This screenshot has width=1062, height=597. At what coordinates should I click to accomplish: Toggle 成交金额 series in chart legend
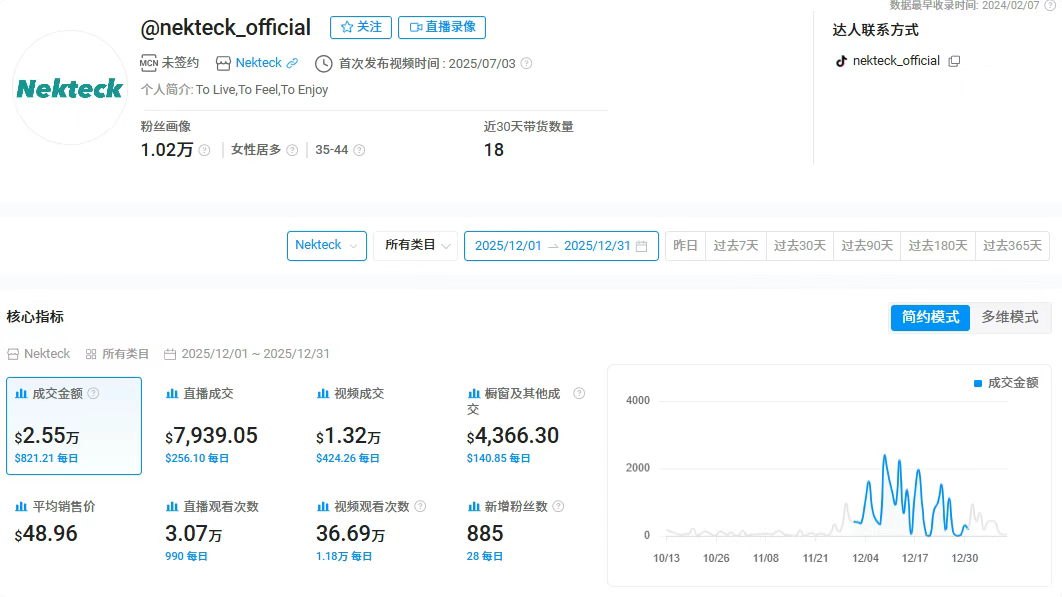click(1006, 383)
